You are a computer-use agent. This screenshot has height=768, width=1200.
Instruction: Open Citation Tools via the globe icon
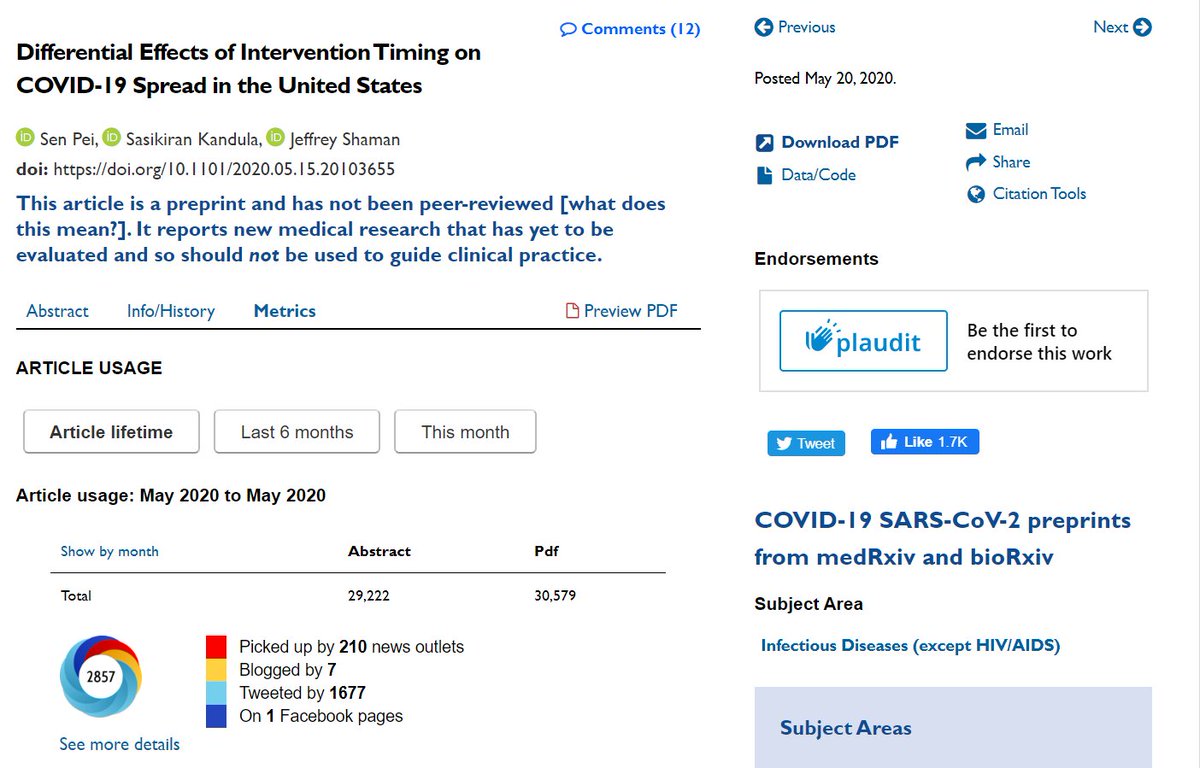coord(975,194)
